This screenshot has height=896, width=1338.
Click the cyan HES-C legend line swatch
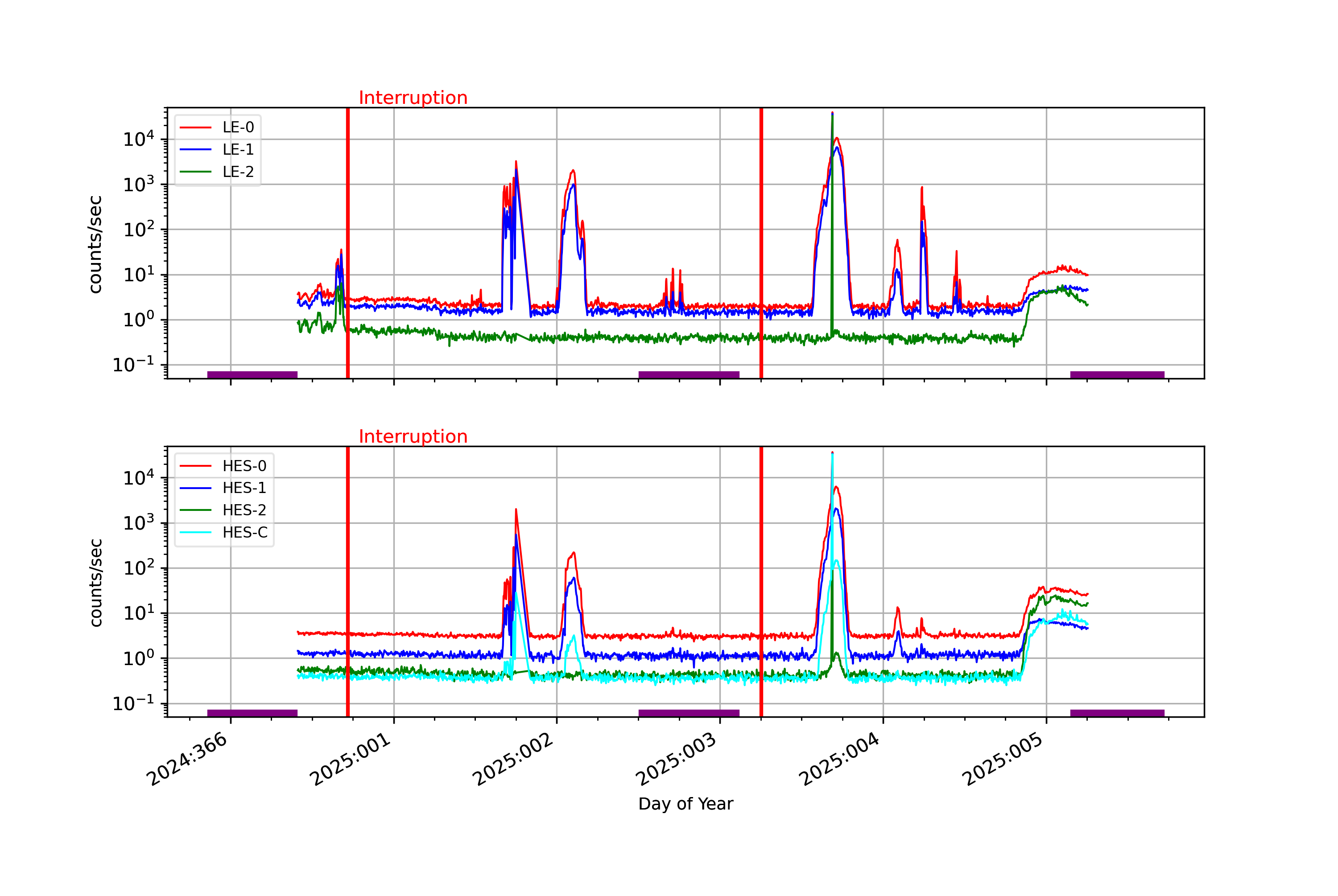pyautogui.click(x=195, y=532)
